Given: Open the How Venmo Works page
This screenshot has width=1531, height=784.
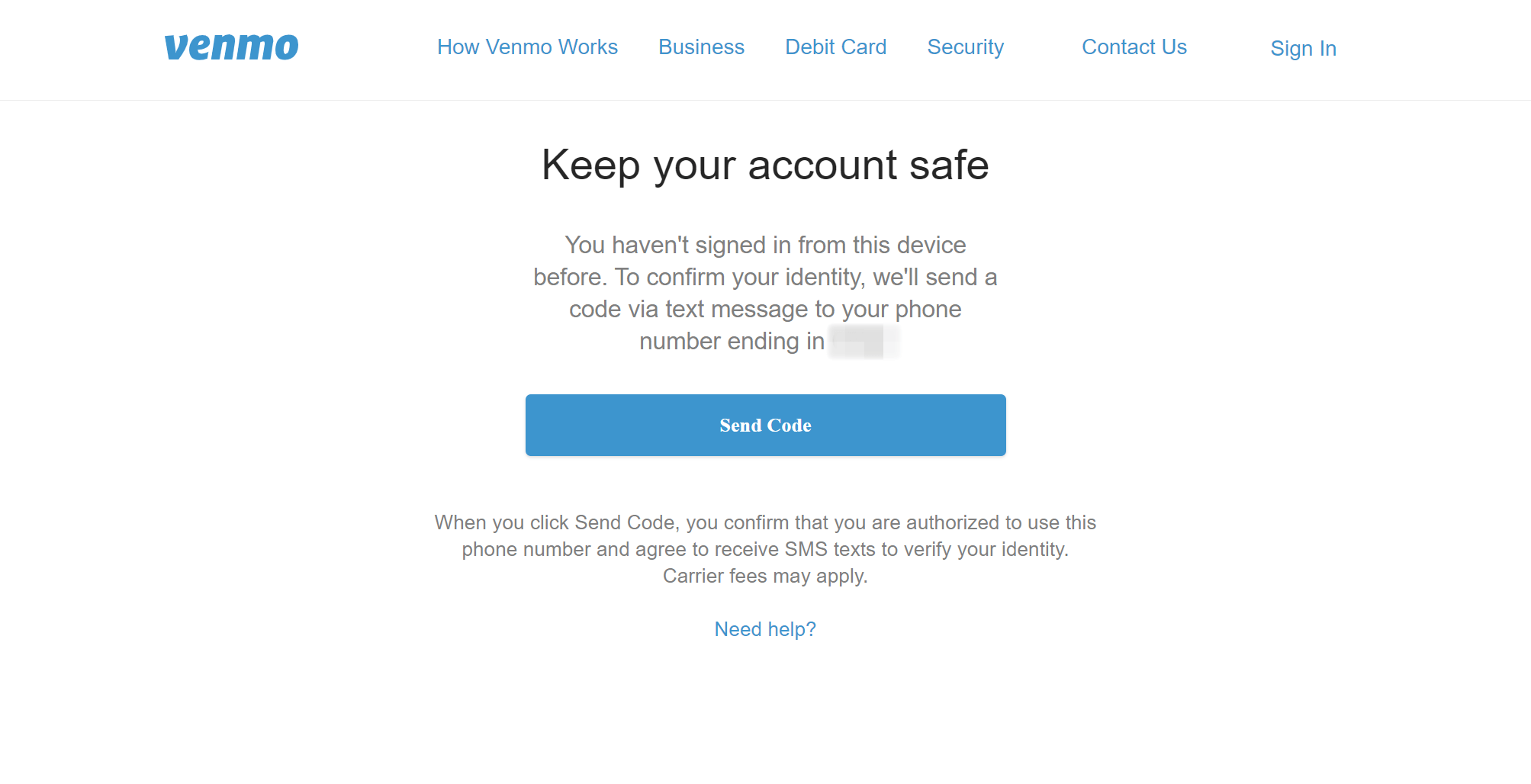Looking at the screenshot, I should (x=527, y=47).
